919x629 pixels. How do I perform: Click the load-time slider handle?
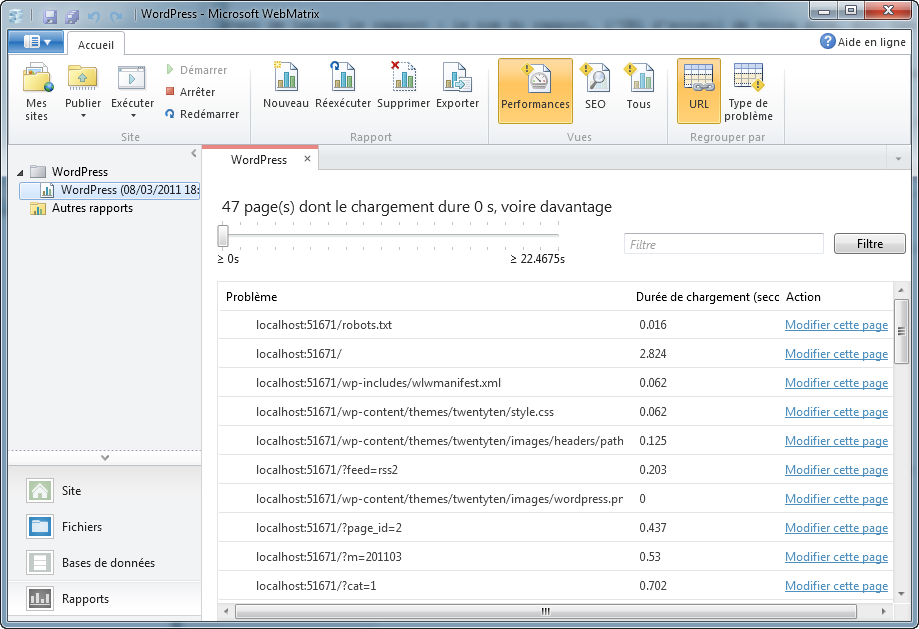click(x=223, y=236)
